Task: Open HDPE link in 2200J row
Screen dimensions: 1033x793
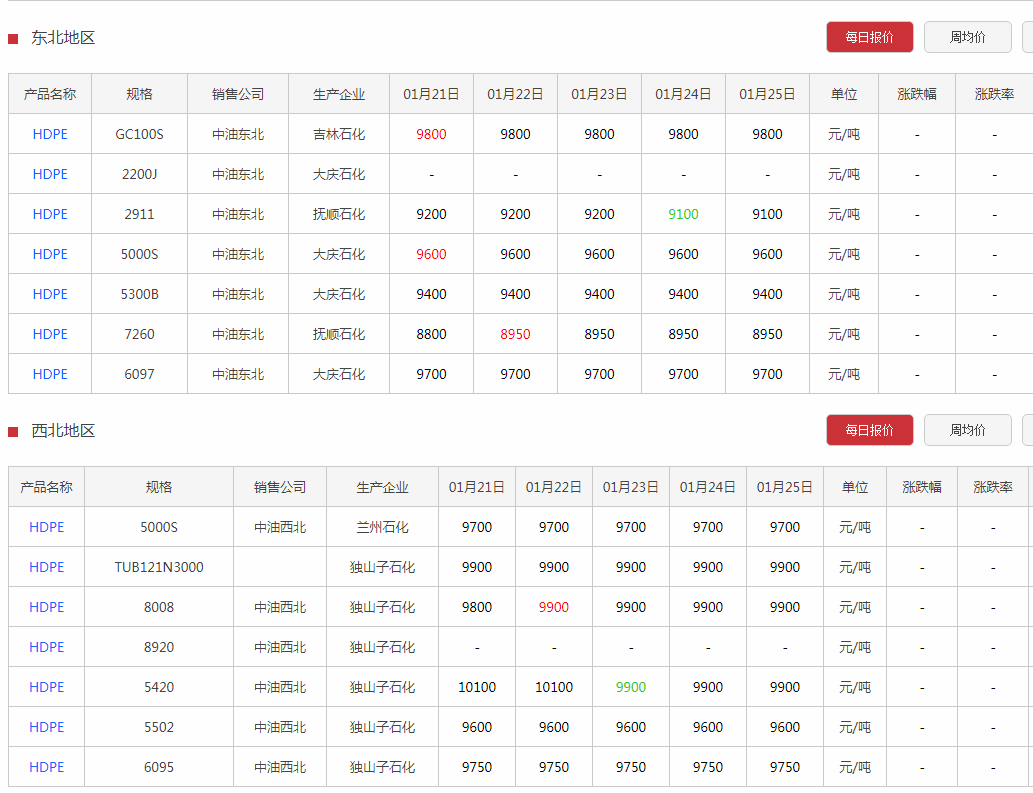Action: (x=50, y=175)
